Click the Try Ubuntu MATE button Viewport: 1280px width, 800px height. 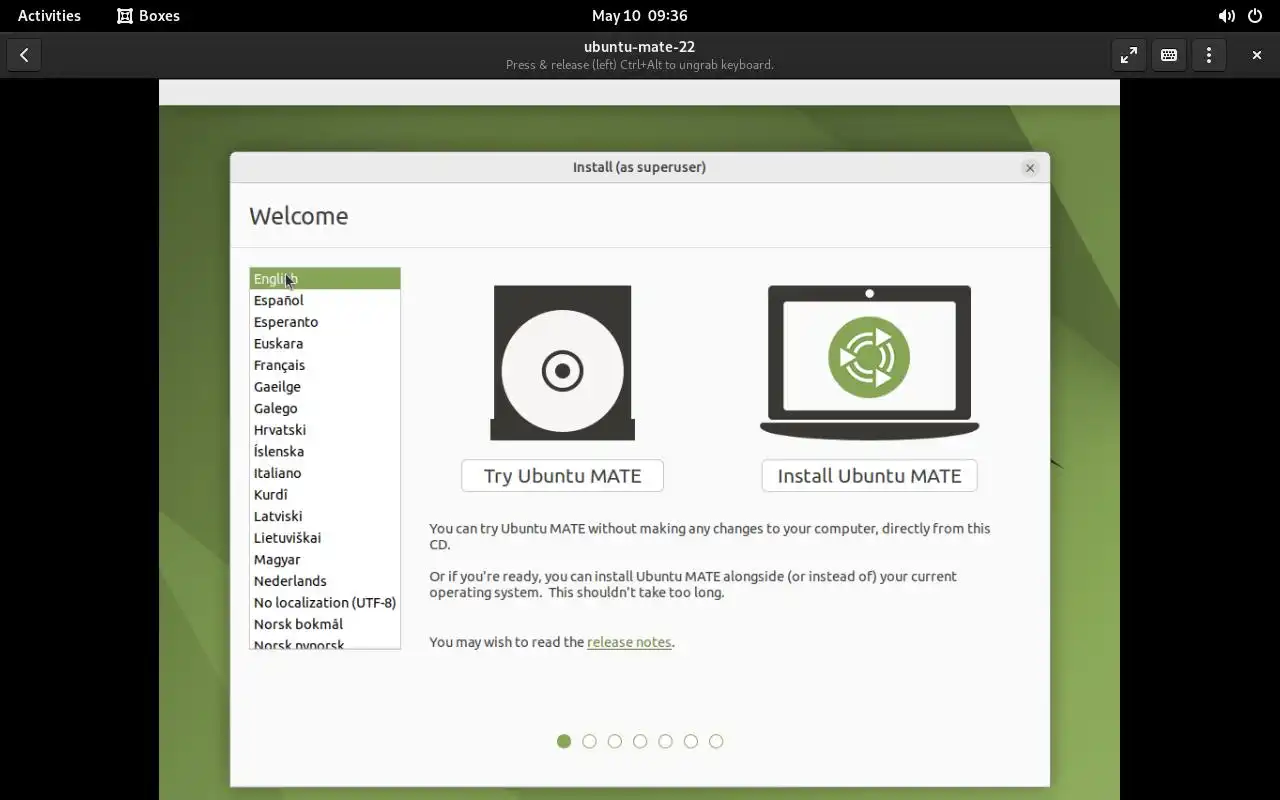coord(562,476)
